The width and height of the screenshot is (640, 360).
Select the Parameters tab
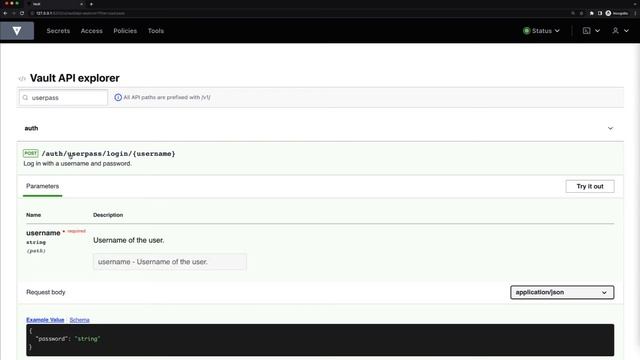tap(42, 186)
